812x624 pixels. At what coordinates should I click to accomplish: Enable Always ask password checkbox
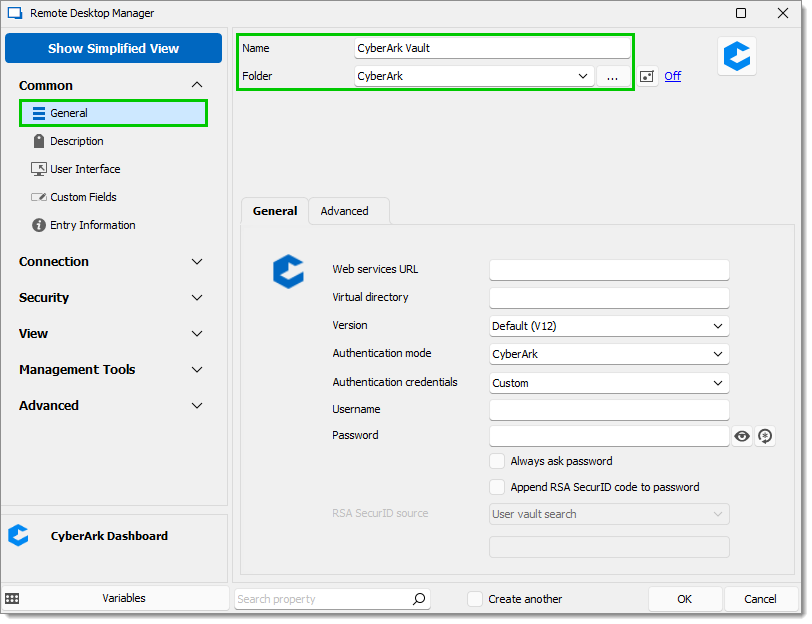tap(497, 461)
